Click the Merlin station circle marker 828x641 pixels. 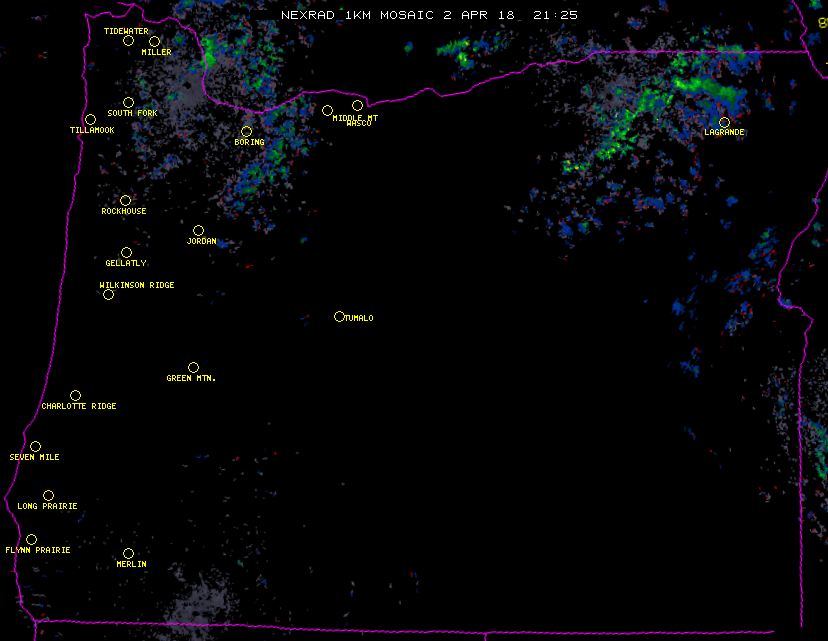point(128,553)
